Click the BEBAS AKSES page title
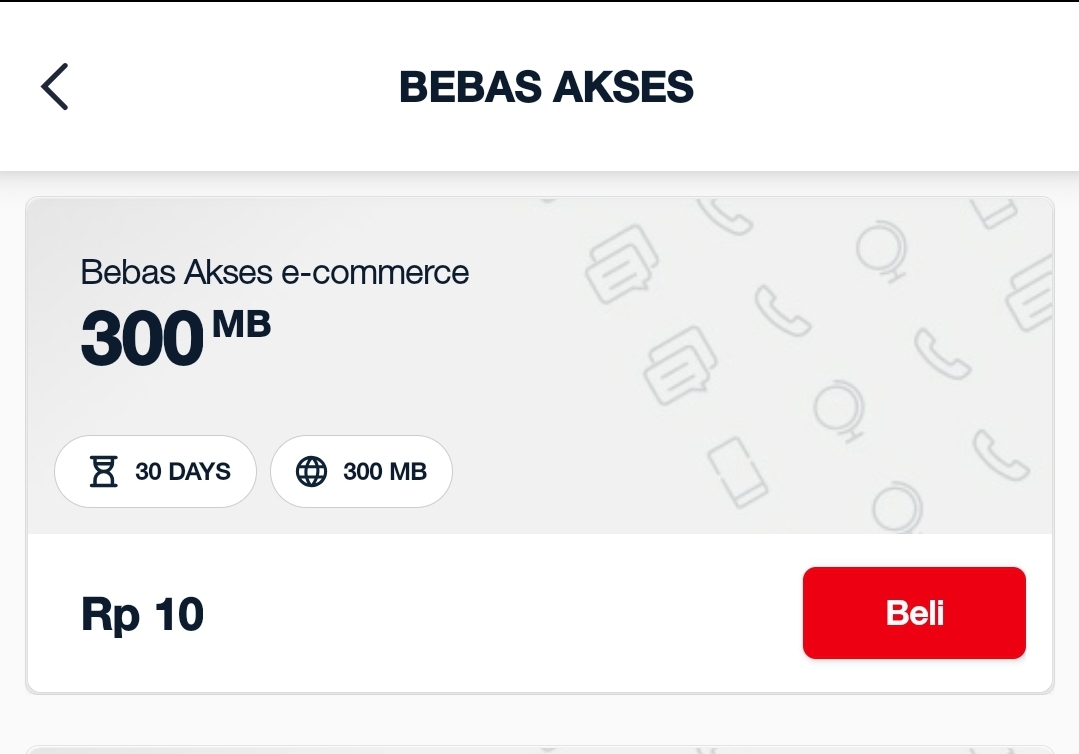Viewport: 1079px width, 754px height. coord(546,87)
